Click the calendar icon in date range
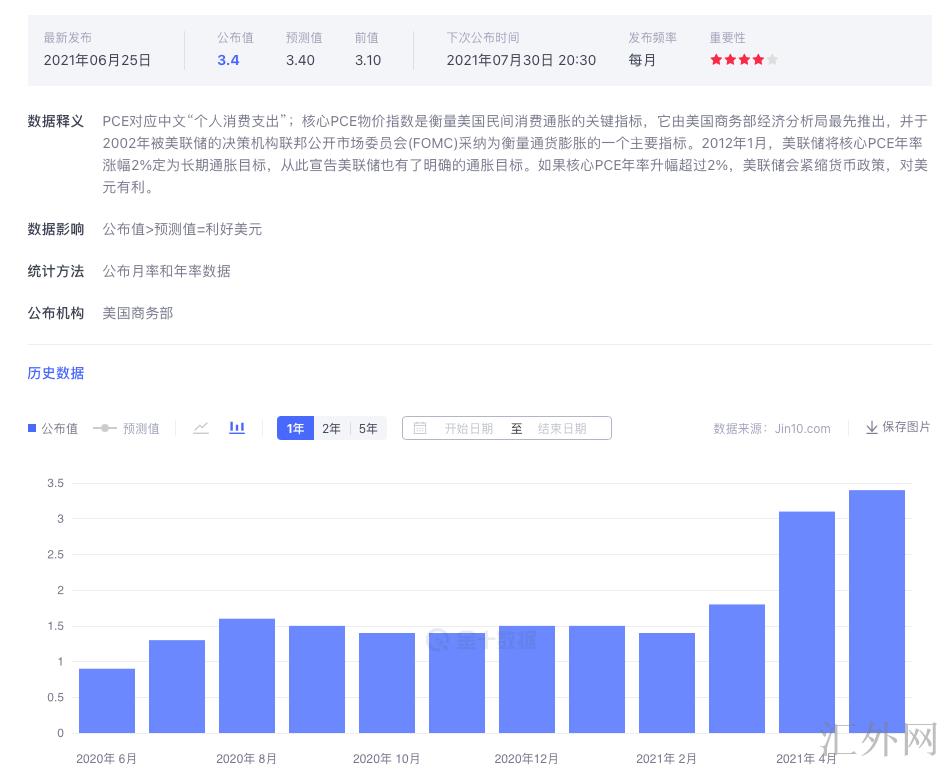The height and width of the screenshot is (769, 948). click(420, 428)
